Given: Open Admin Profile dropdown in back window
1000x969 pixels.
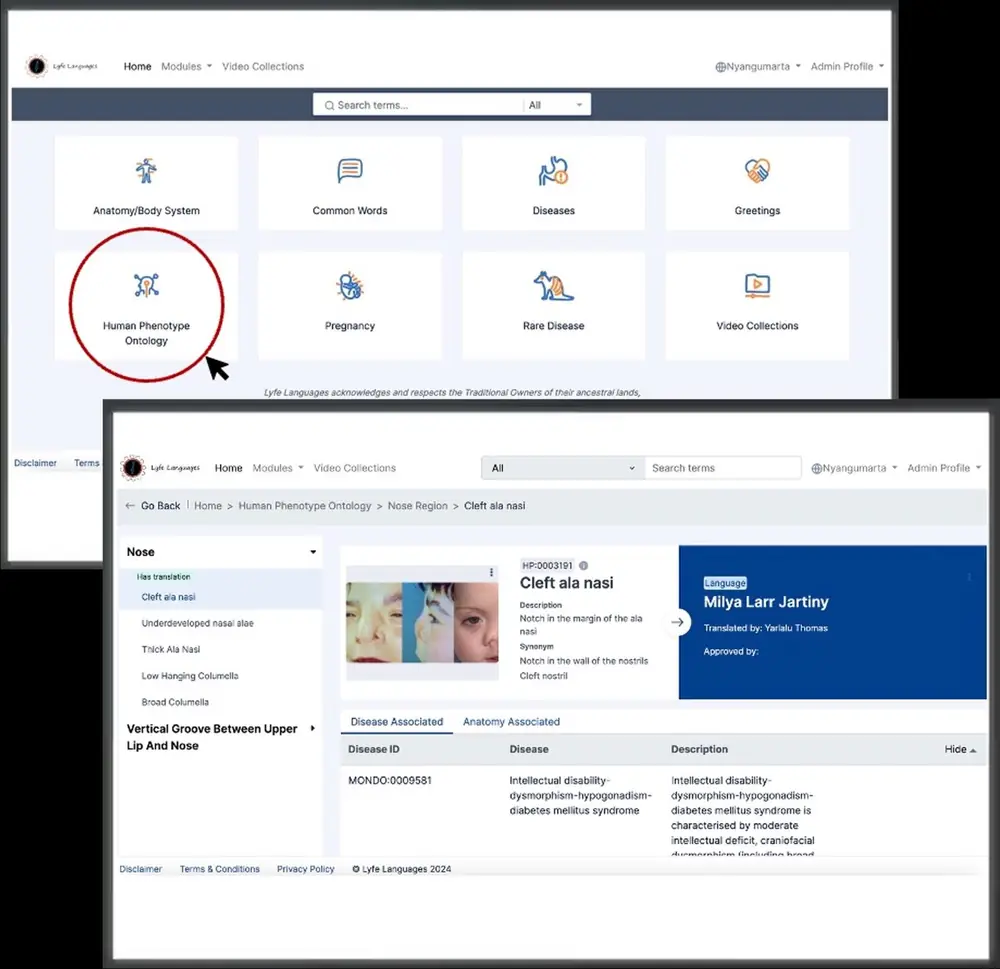Looking at the screenshot, I should click(x=847, y=66).
